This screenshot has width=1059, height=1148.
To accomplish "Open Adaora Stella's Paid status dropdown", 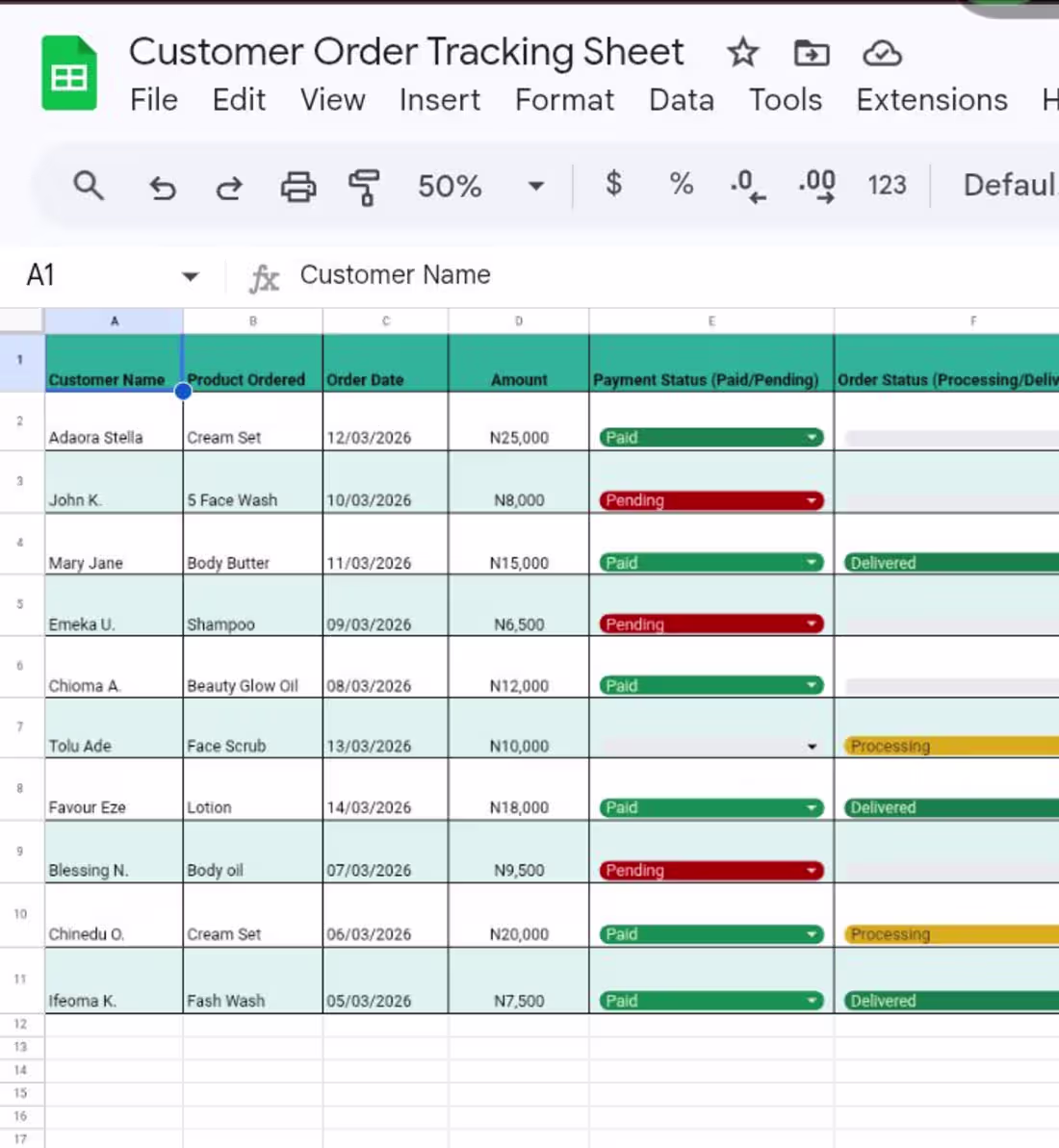I will [711, 437].
